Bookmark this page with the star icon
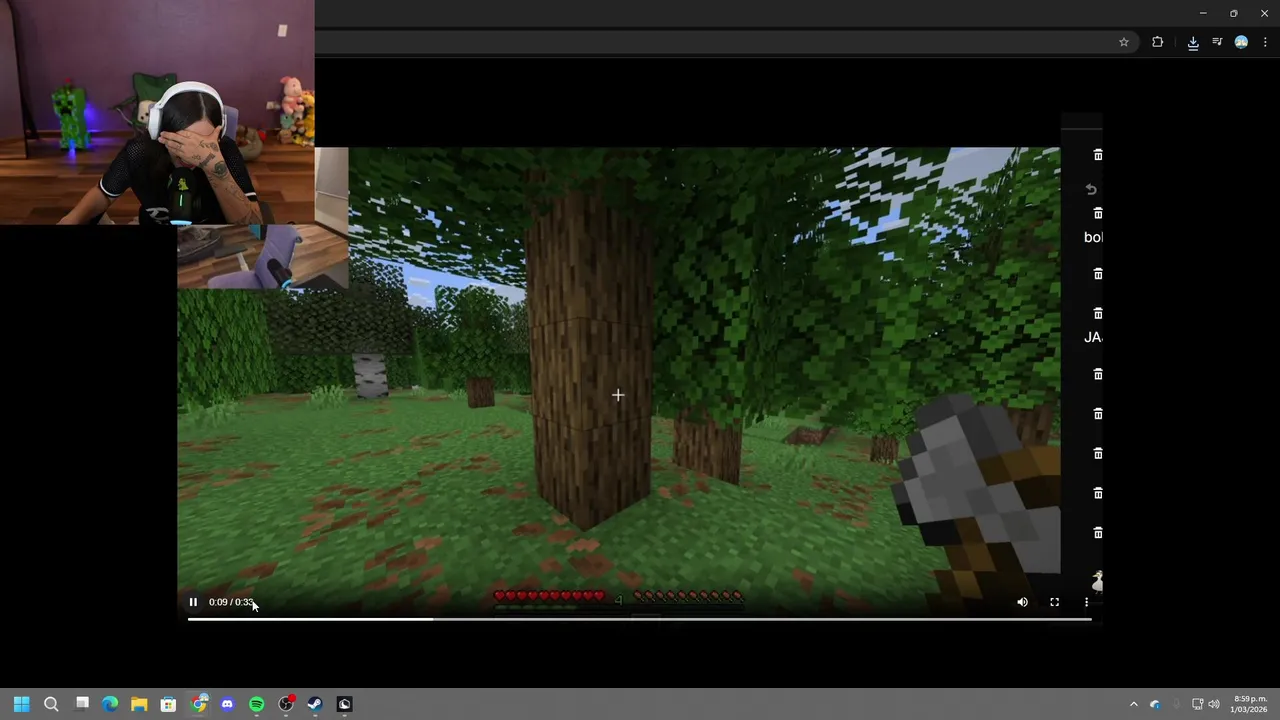The width and height of the screenshot is (1280, 720). 1124,42
